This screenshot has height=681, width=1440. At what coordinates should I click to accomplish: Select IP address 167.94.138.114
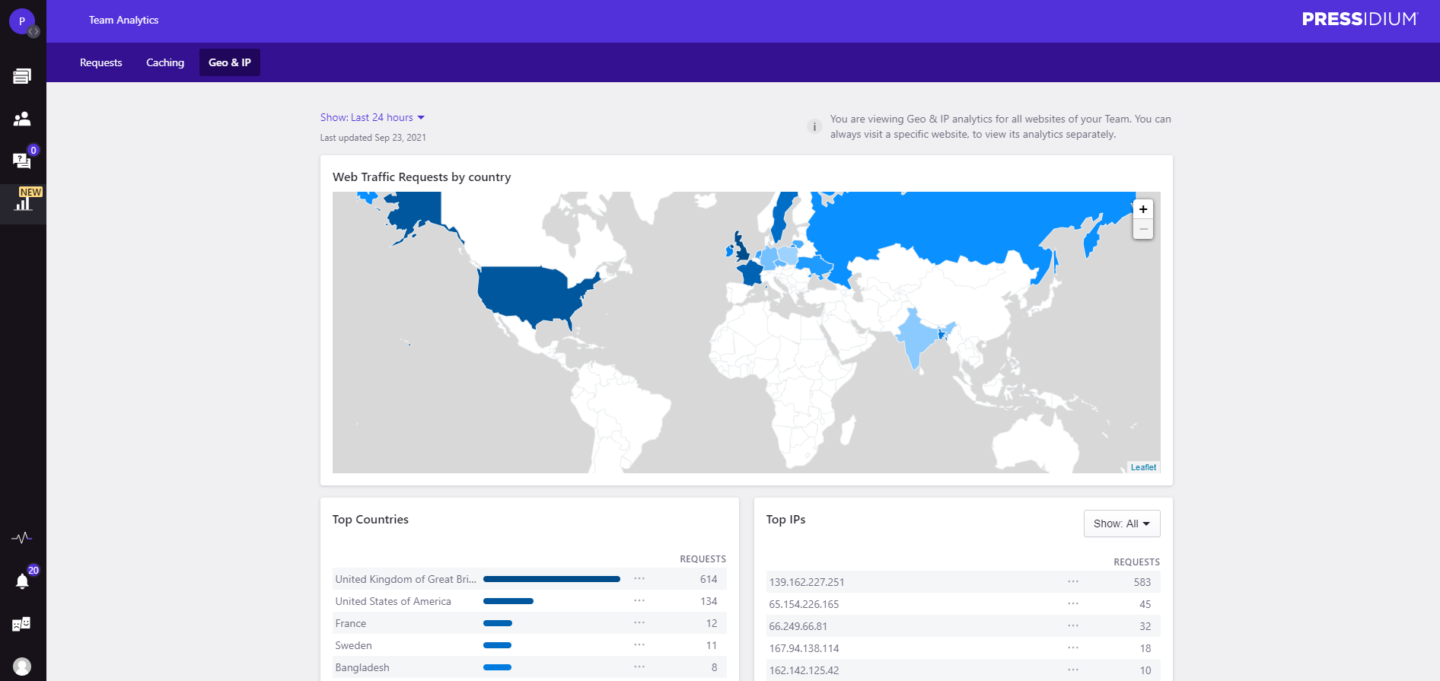point(803,648)
